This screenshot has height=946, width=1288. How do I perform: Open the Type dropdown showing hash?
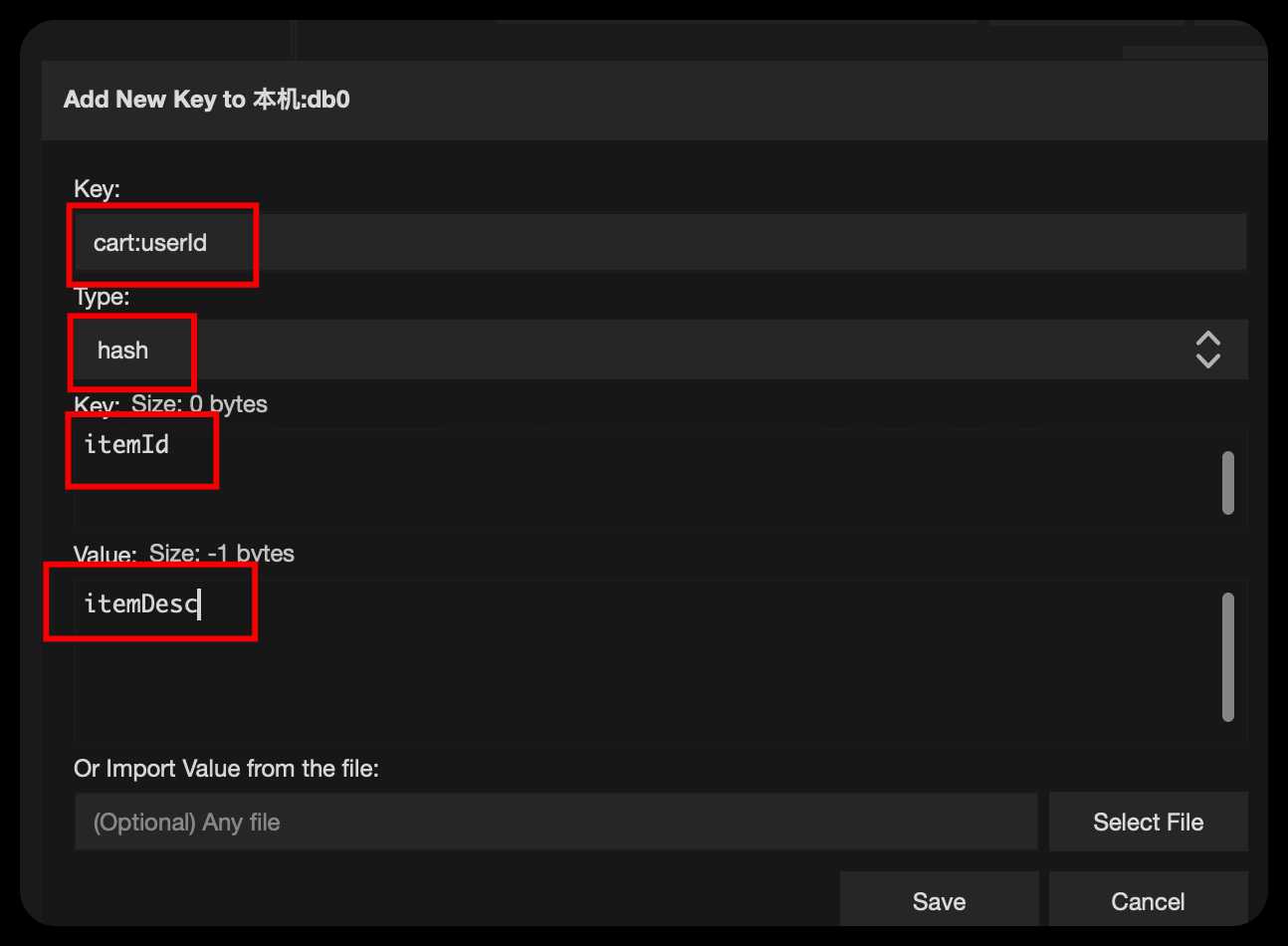[660, 350]
